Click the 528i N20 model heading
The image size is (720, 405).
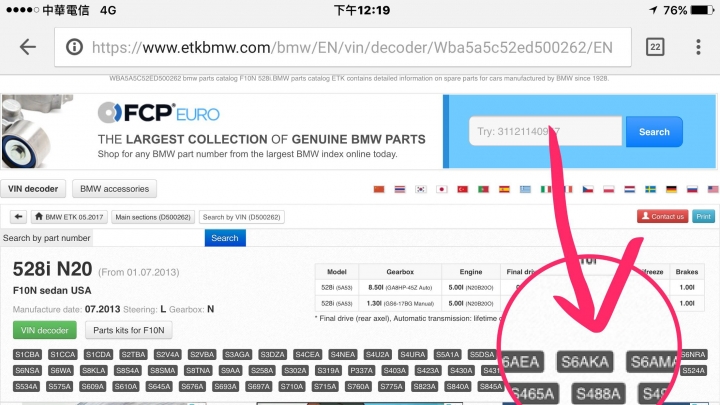coord(52,269)
